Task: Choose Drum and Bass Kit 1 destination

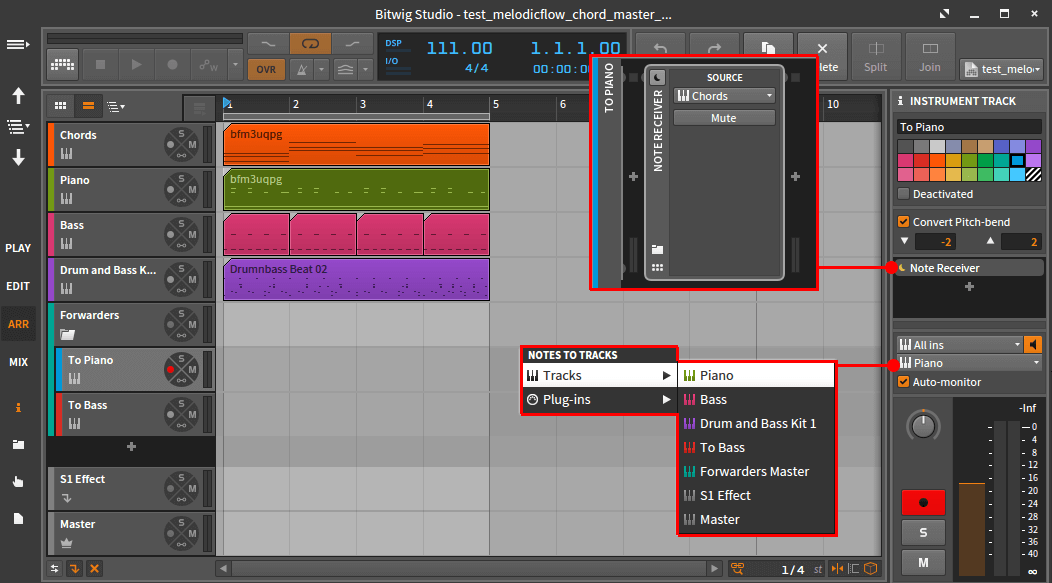Action: tap(757, 423)
